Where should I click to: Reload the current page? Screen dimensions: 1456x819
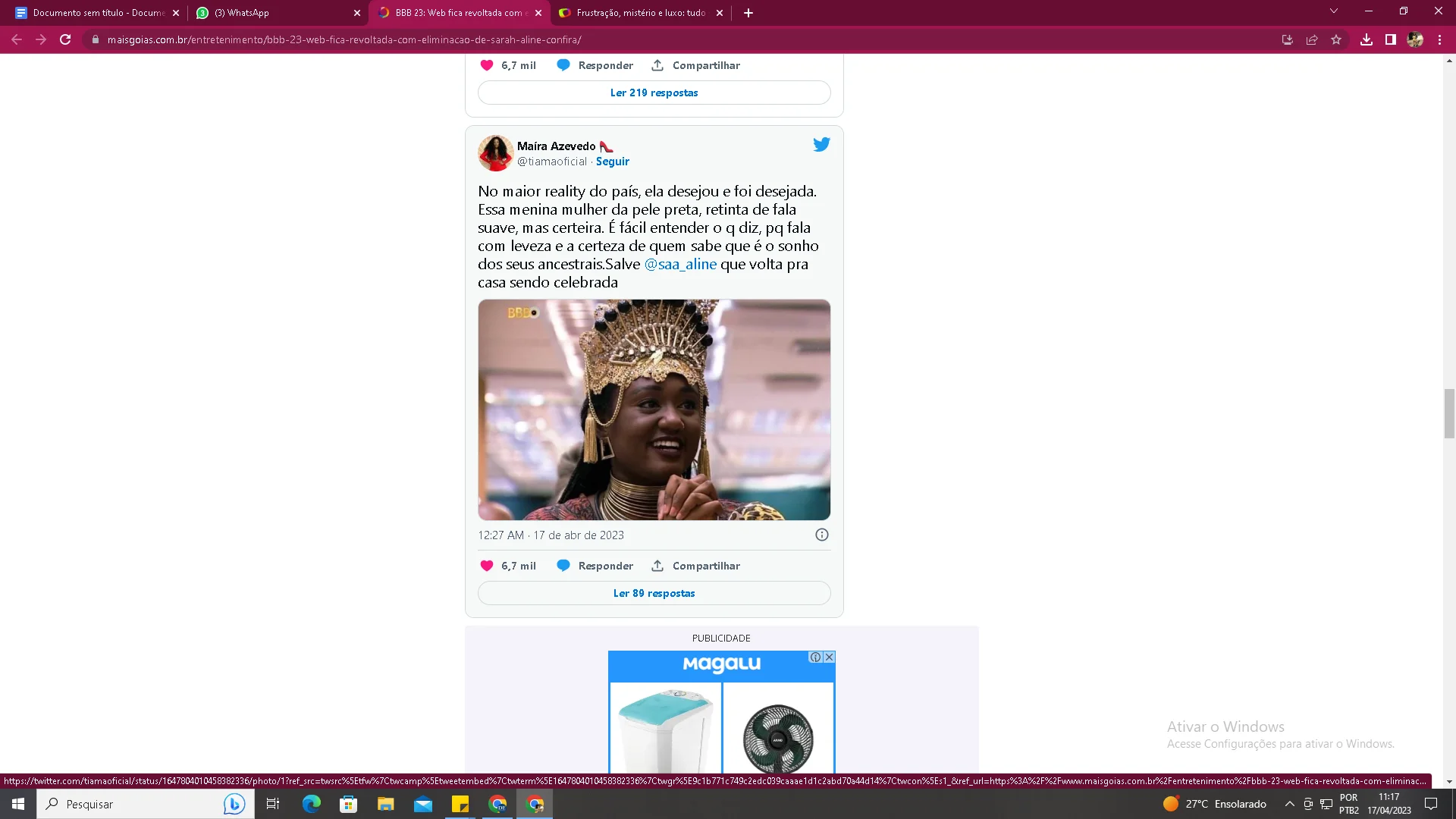click(65, 39)
